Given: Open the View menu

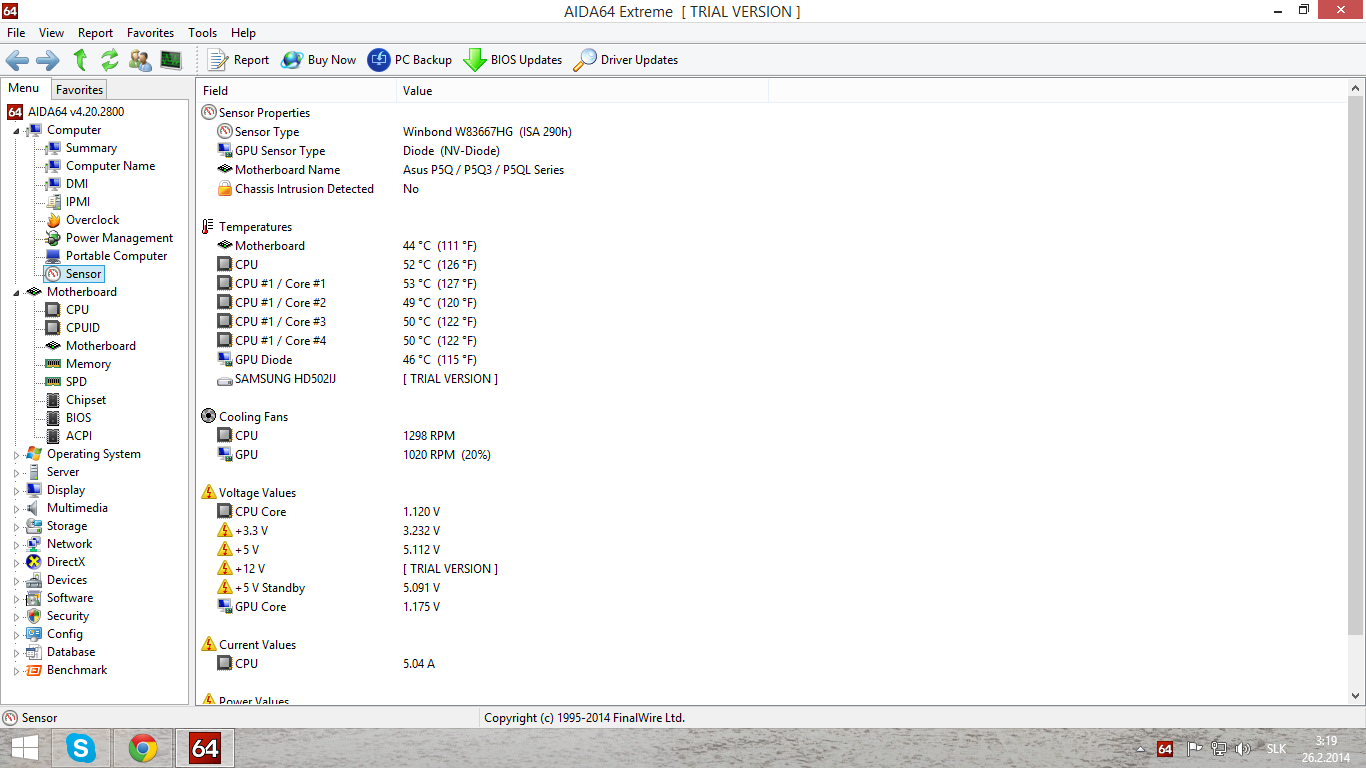Looking at the screenshot, I should click(51, 33).
